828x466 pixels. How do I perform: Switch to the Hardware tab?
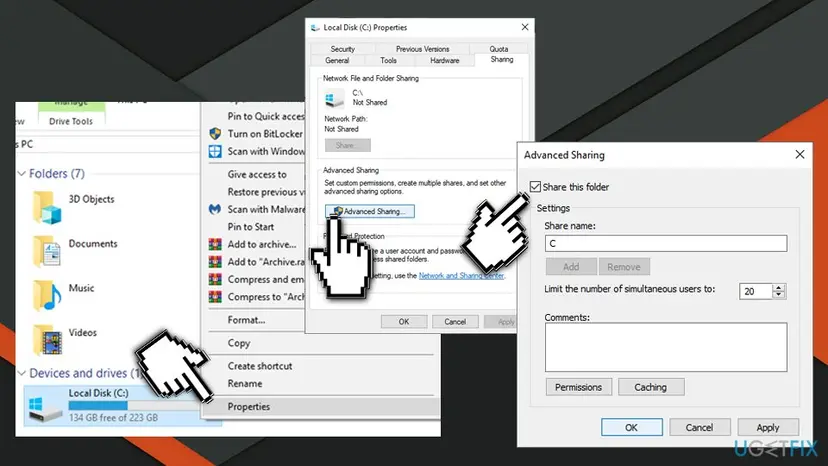445,60
